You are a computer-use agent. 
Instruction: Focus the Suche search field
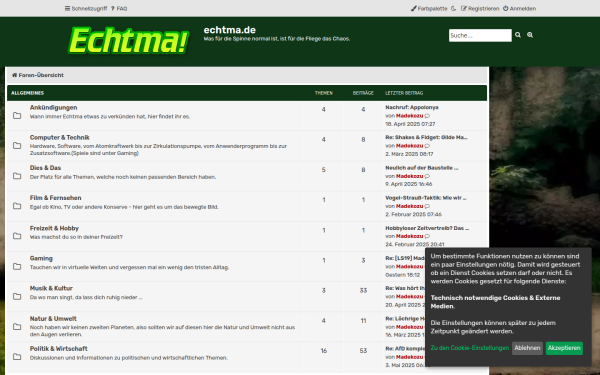click(x=480, y=35)
